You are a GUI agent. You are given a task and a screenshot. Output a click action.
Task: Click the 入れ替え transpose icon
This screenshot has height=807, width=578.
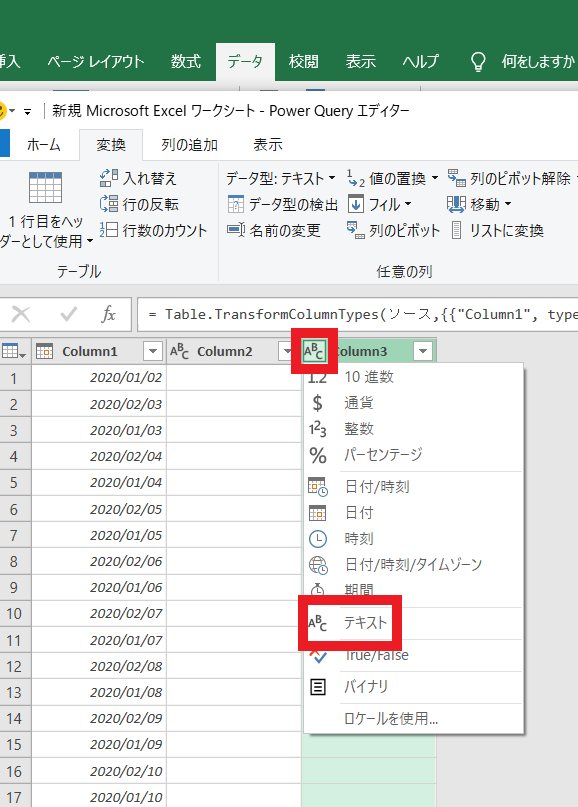point(109,178)
